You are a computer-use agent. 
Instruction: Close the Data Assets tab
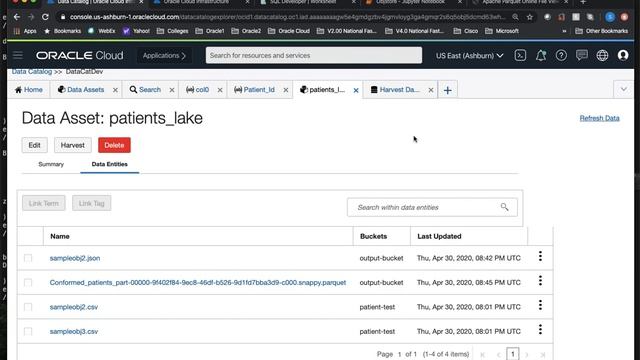[x=115, y=90]
